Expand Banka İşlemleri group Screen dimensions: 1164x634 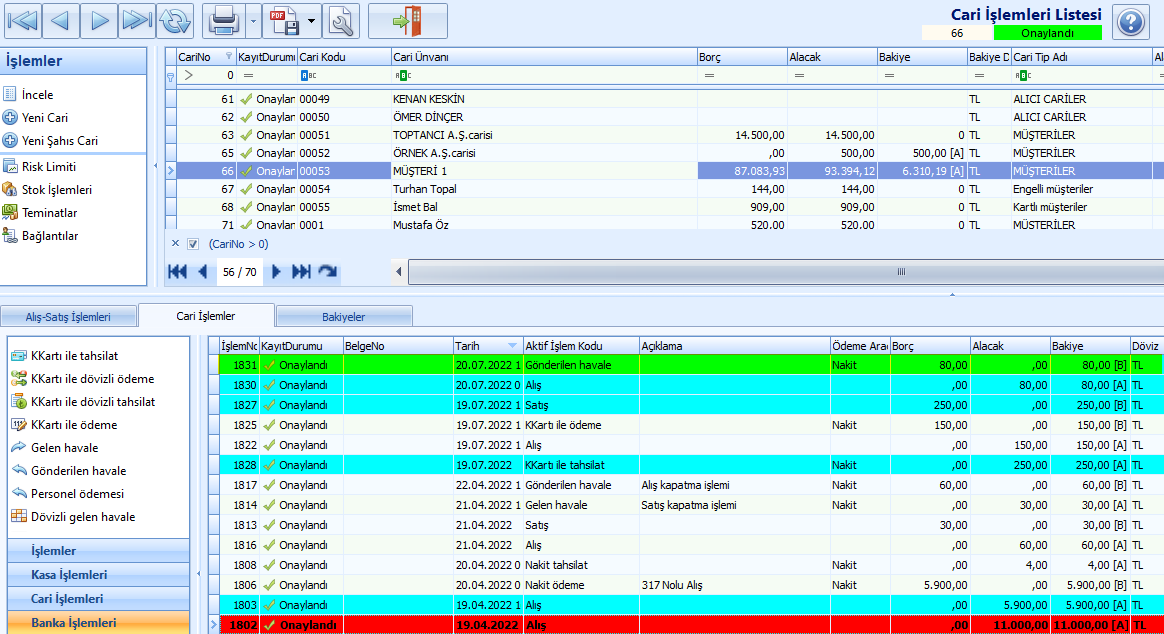pyautogui.click(x=98, y=622)
